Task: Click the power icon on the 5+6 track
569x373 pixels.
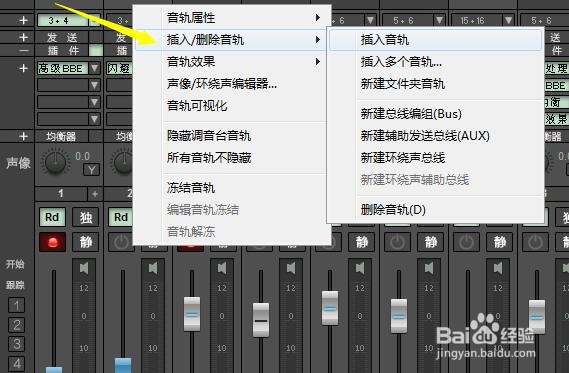Action: click(x=397, y=242)
